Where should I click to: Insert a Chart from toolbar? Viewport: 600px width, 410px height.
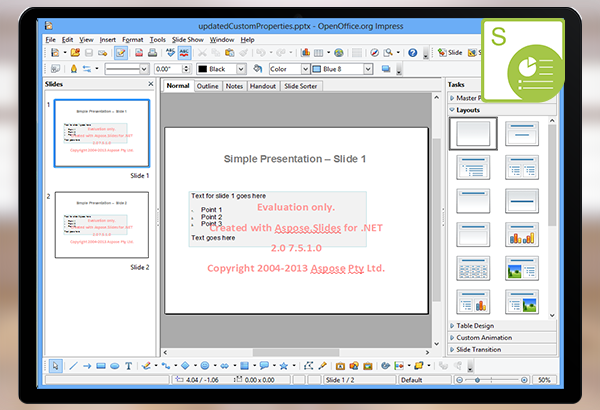pyautogui.click(x=305, y=52)
